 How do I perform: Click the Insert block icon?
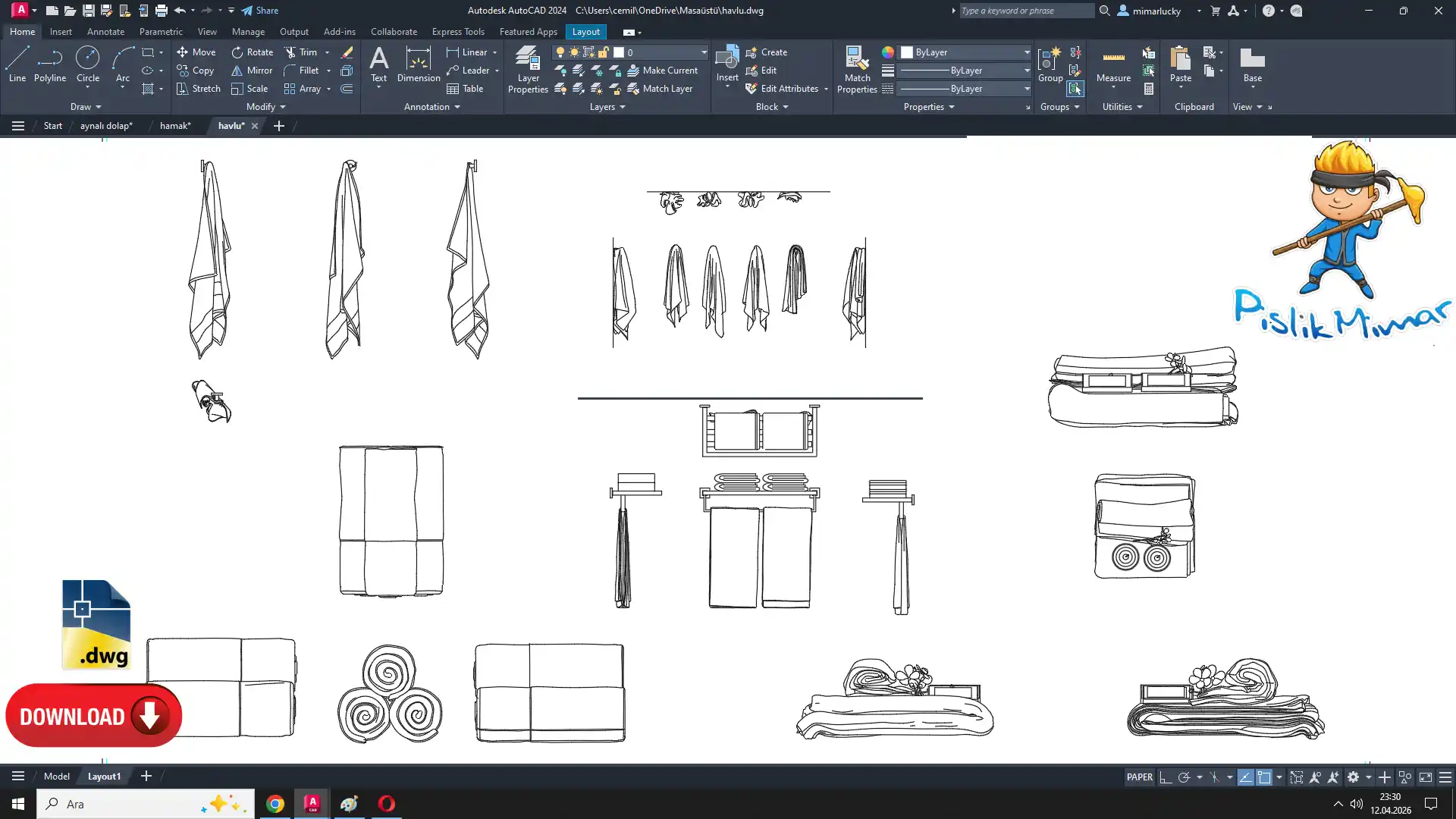(726, 59)
